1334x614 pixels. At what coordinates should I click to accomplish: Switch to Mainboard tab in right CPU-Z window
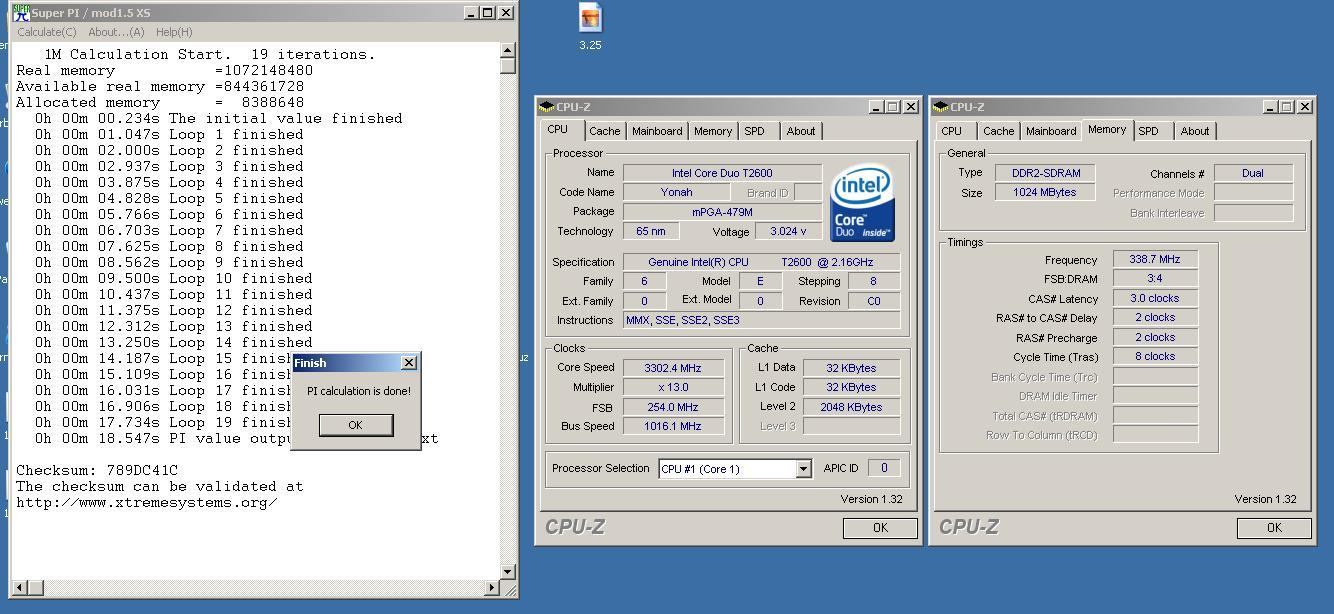pos(1051,131)
